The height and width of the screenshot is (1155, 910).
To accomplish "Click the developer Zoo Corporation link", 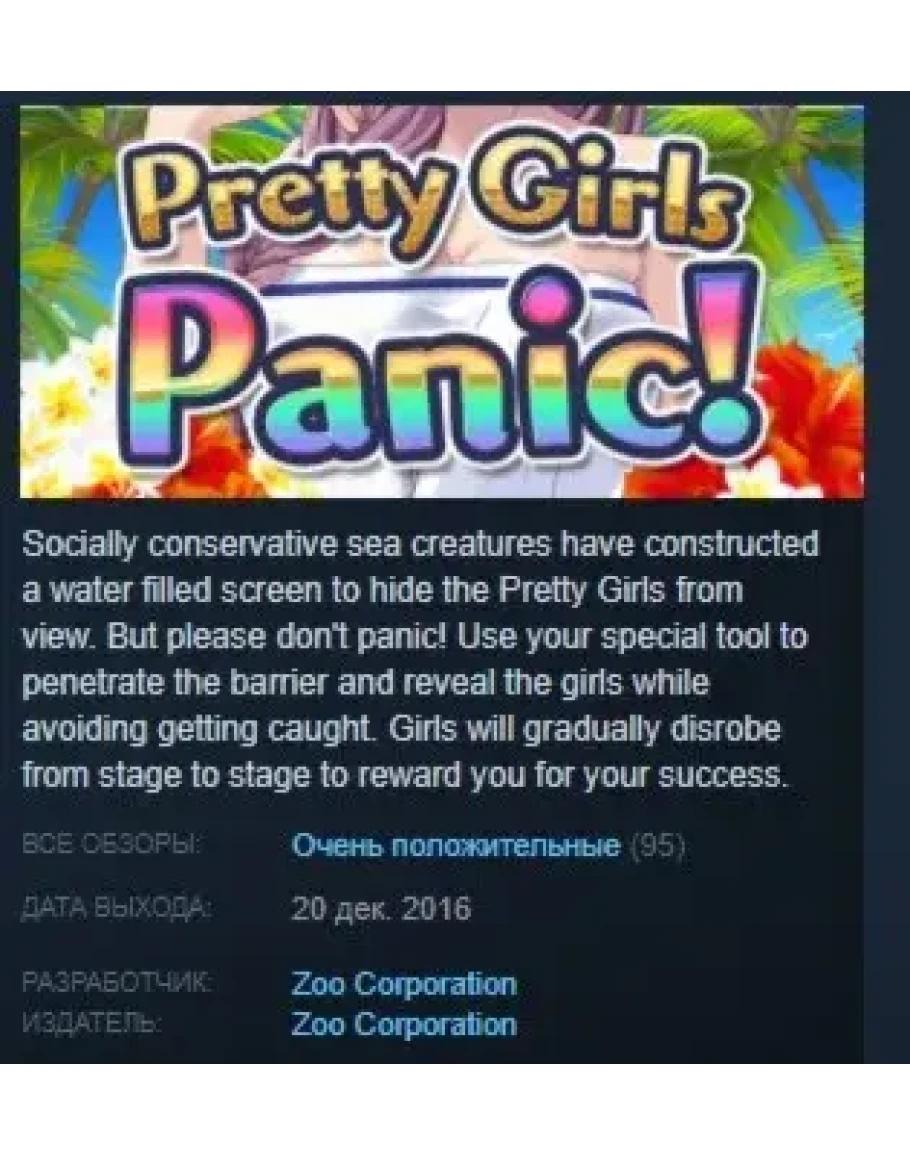I will coord(404,984).
